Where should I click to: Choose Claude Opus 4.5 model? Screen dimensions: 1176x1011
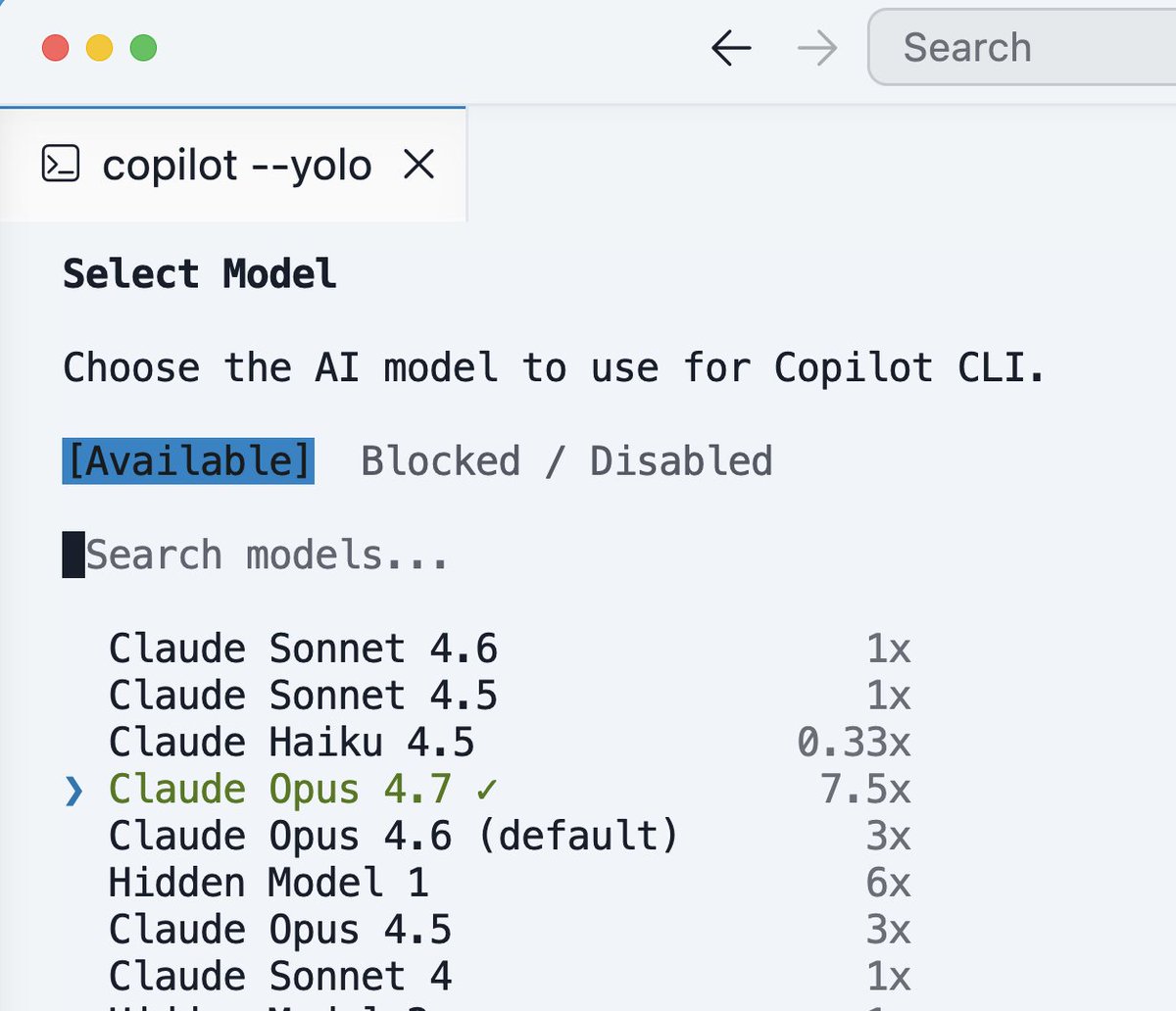tap(510, 930)
